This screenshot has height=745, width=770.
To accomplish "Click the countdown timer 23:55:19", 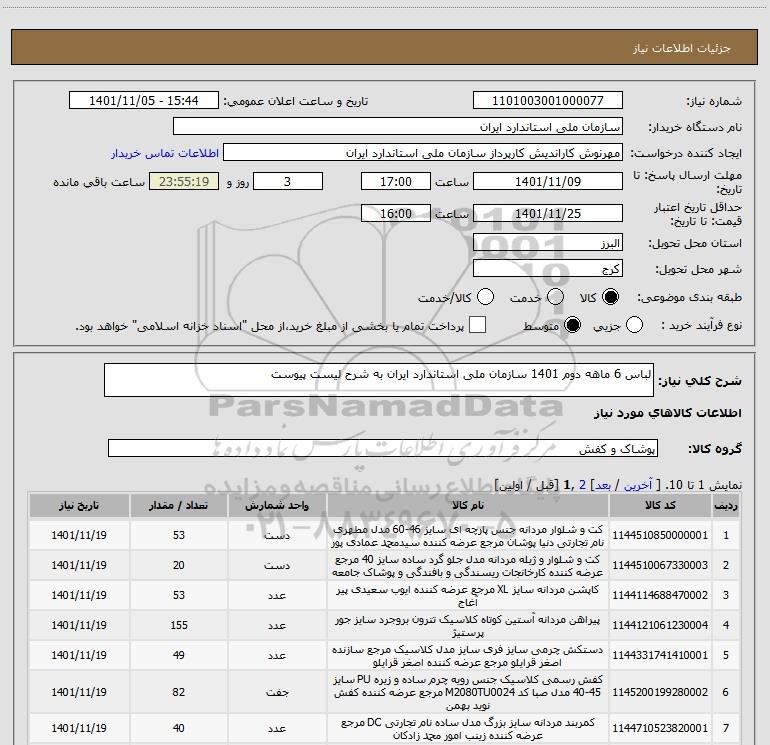I will [184, 181].
